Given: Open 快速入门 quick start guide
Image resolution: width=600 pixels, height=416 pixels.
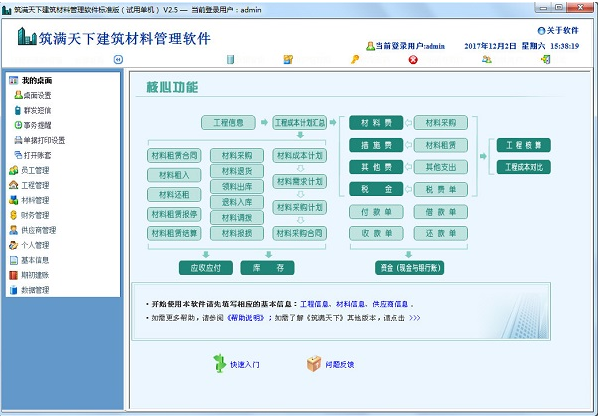Looking at the screenshot, I should pos(236,364).
